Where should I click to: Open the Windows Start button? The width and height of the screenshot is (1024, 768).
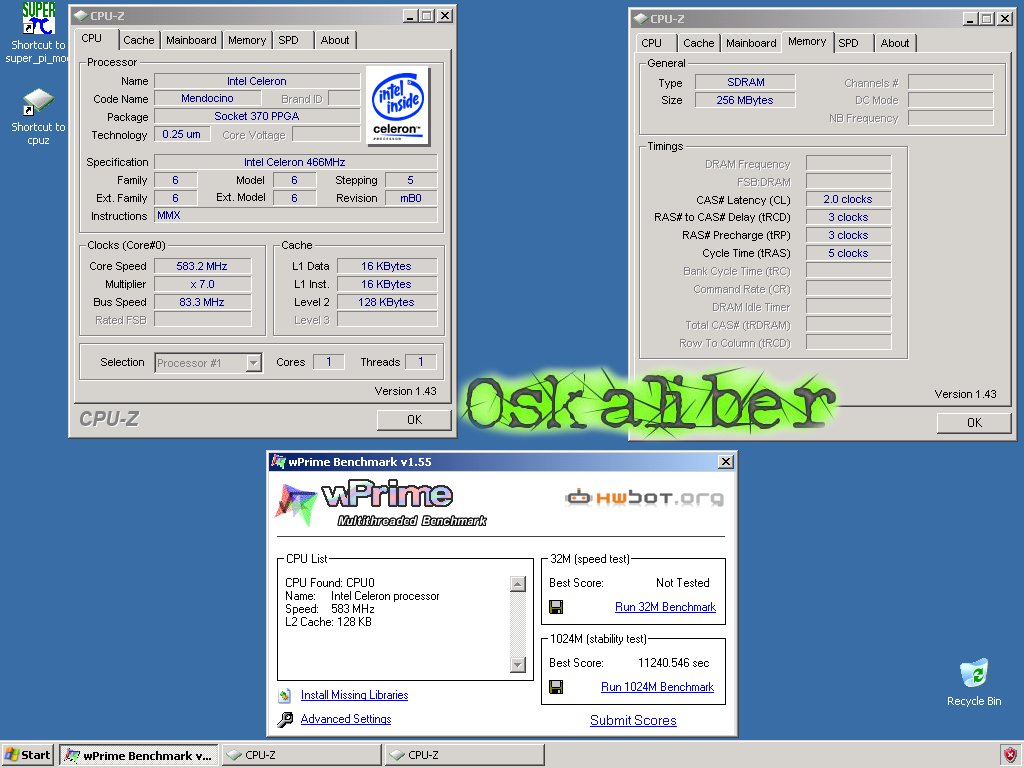tap(28, 755)
